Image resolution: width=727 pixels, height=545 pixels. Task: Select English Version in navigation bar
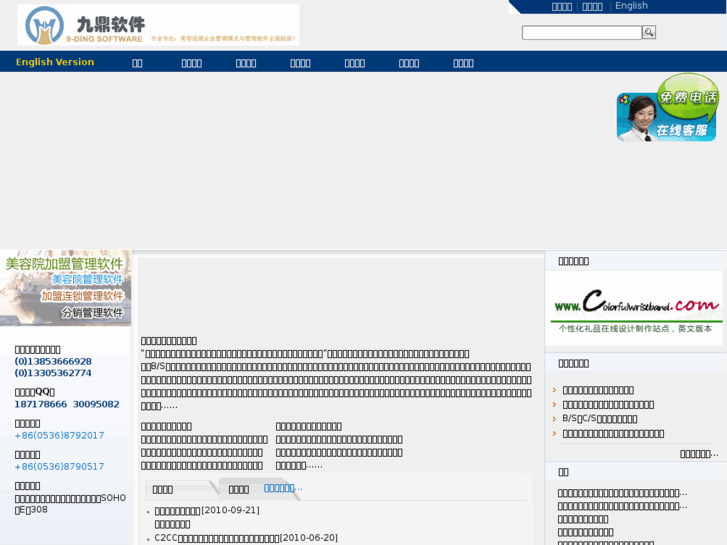[x=55, y=62]
